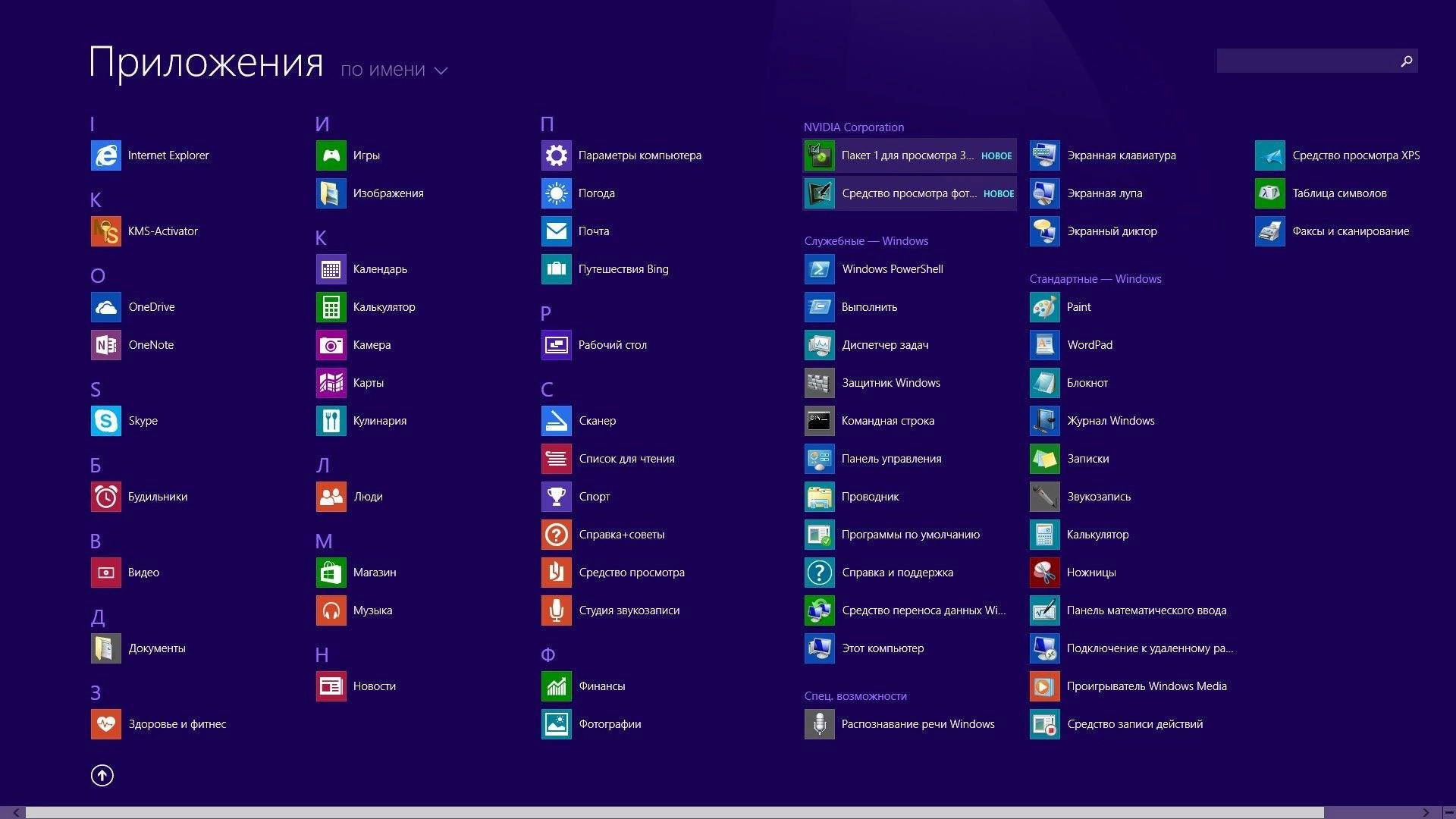
Task: Open Ножницы snipping tool icon
Action: [x=1045, y=573]
